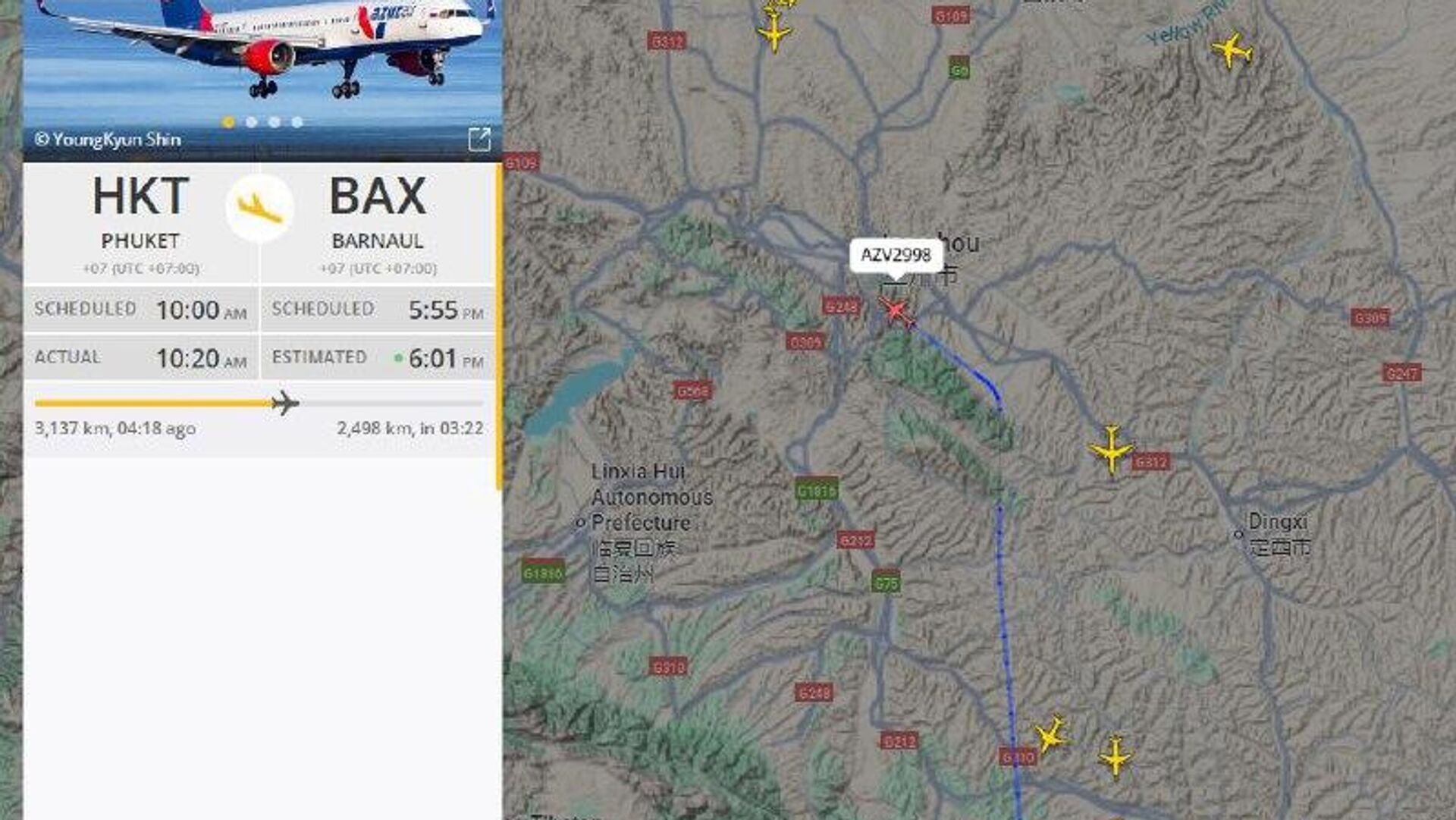Click the AZV2998 callsign label
Viewport: 1456px width, 820px height.
pyautogui.click(x=896, y=255)
